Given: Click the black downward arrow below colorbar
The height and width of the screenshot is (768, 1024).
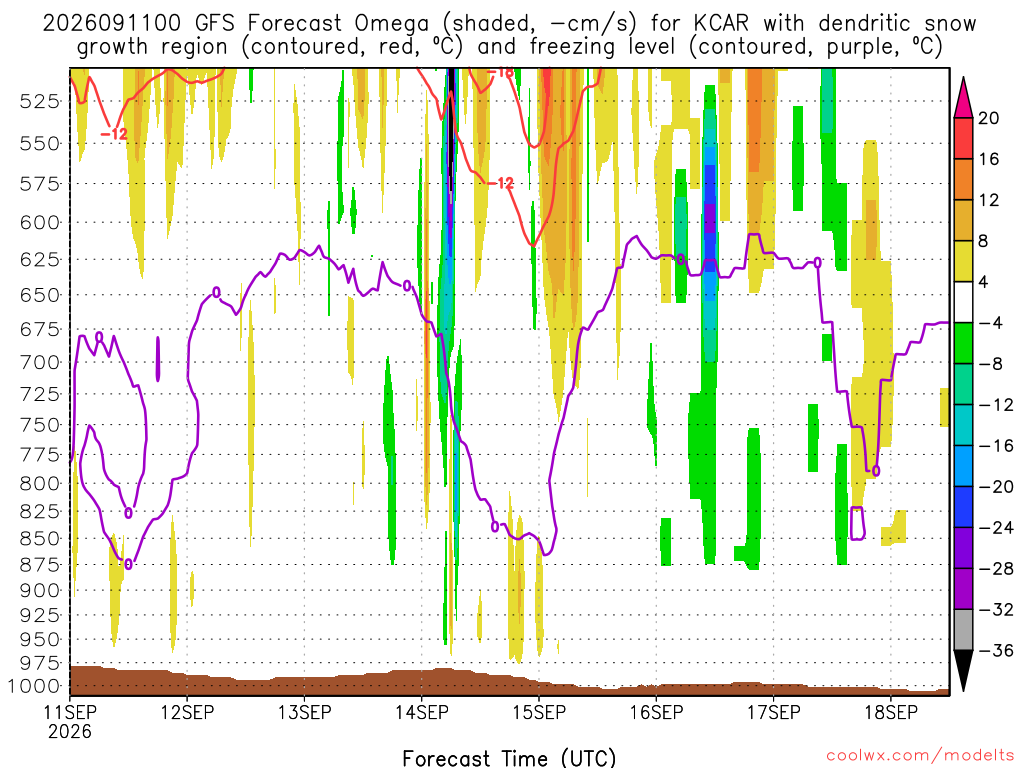Looking at the screenshot, I should coord(963,671).
